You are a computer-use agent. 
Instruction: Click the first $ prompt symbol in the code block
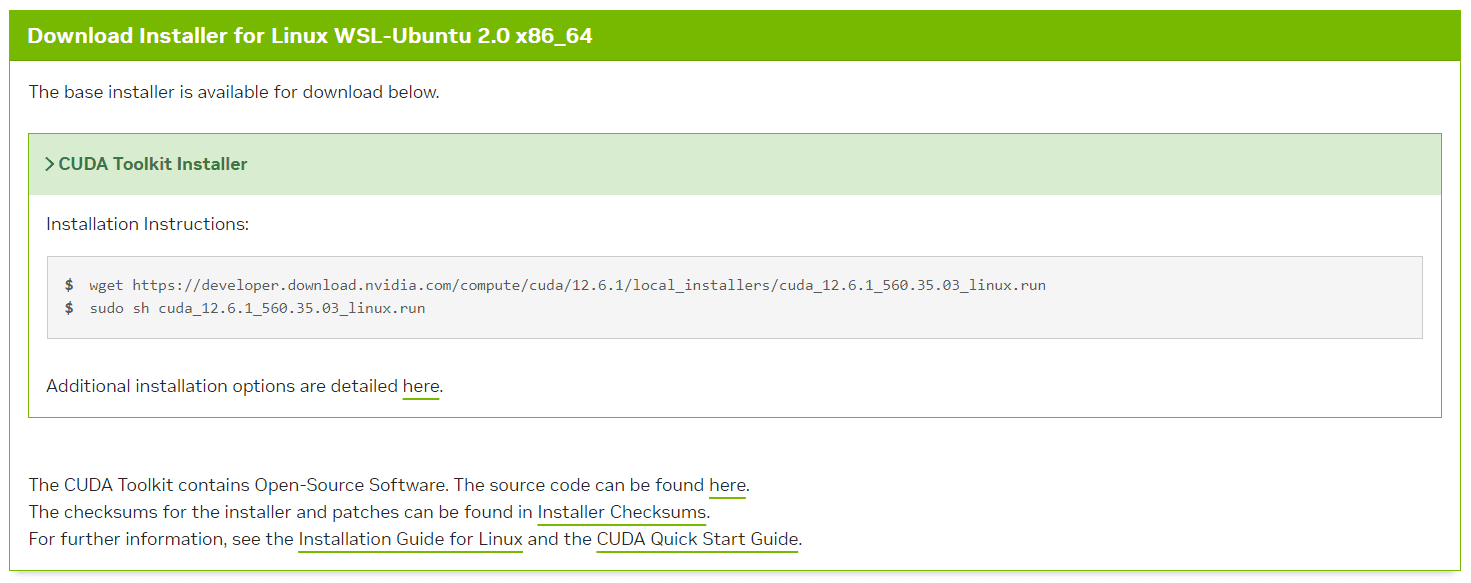[x=69, y=285]
